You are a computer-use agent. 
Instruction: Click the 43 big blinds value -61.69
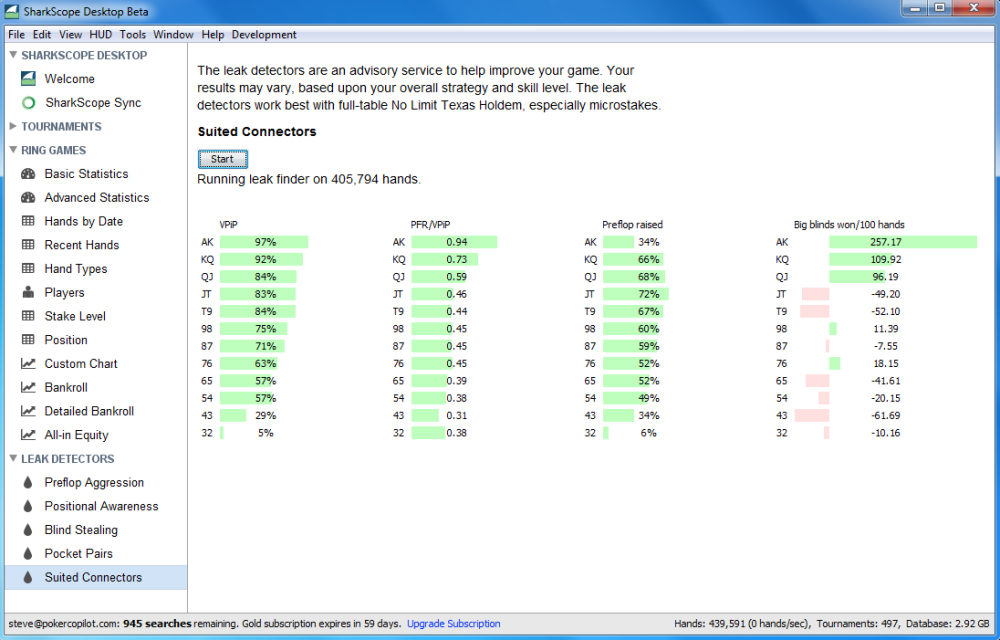[x=886, y=416]
